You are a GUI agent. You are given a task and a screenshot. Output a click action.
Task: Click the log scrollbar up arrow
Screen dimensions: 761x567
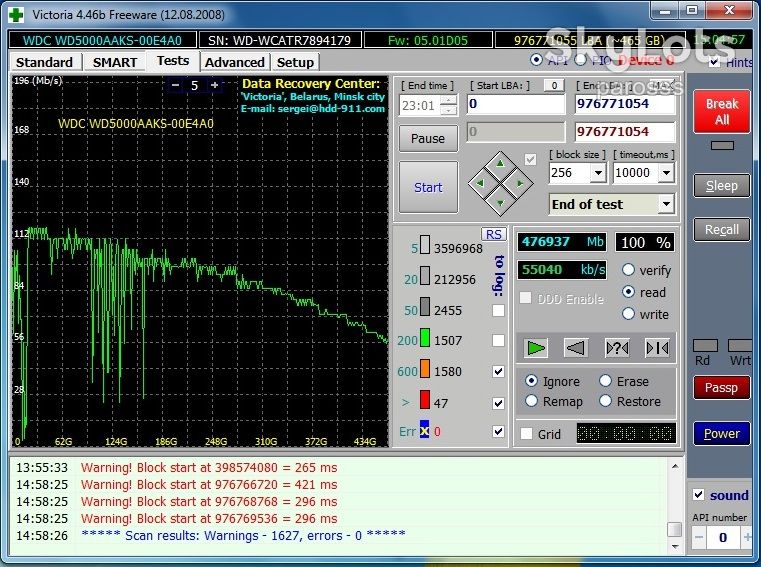tap(675, 466)
